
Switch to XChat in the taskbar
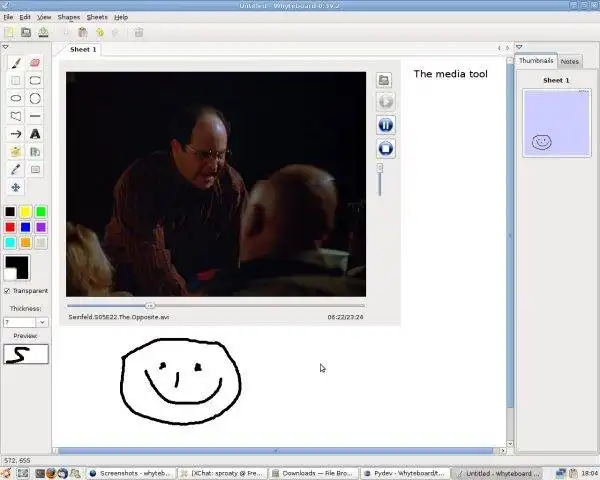pyautogui.click(x=223, y=473)
